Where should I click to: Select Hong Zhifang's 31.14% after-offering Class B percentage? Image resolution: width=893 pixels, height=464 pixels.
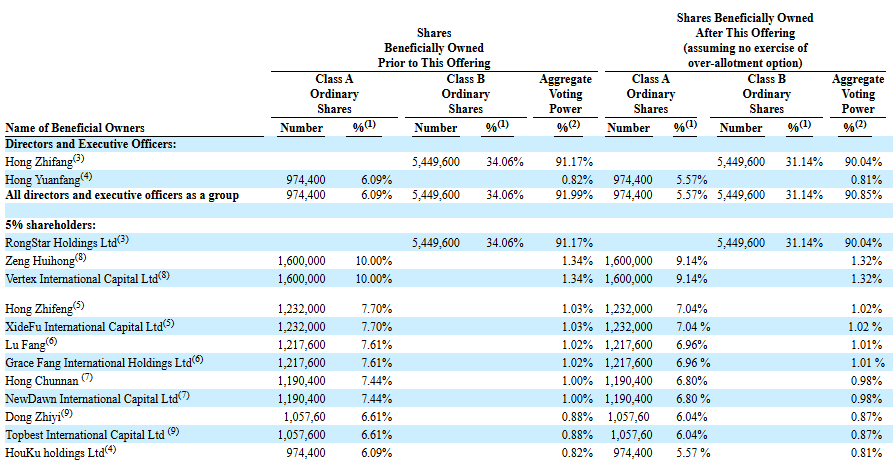click(x=804, y=162)
